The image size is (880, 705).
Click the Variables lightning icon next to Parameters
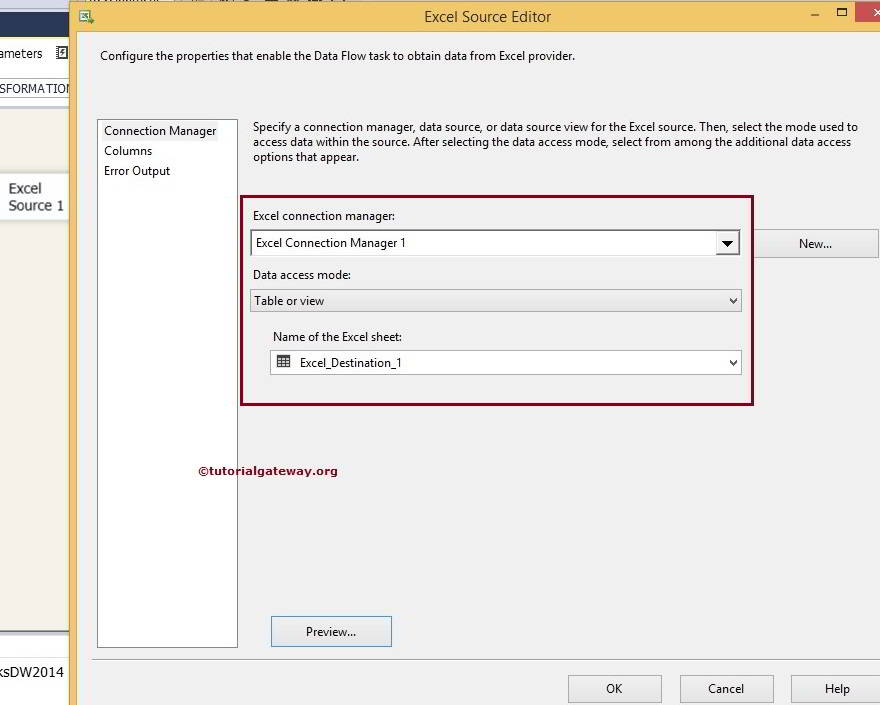coord(62,52)
